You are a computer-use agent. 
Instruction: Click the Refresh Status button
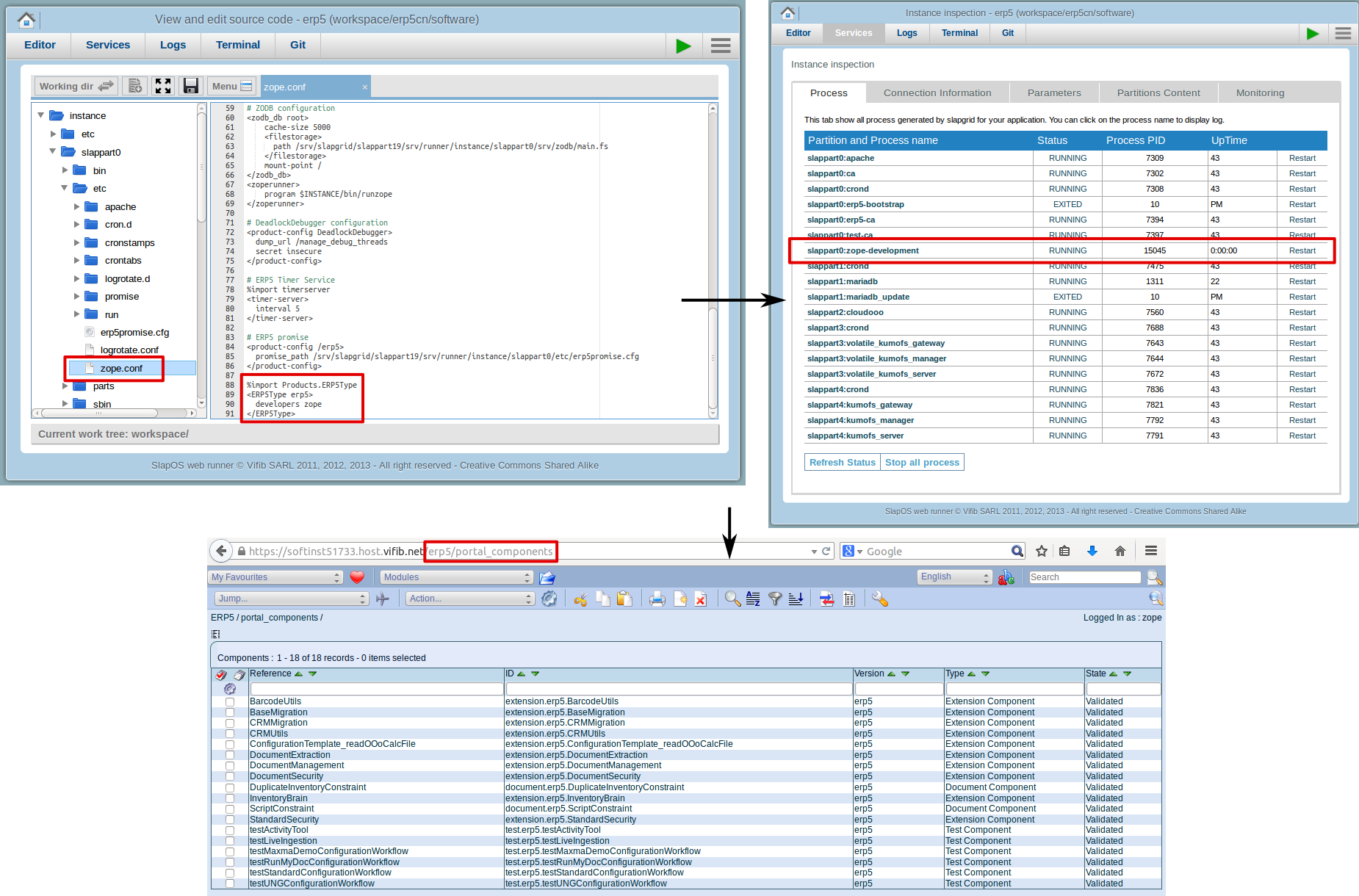coord(843,462)
